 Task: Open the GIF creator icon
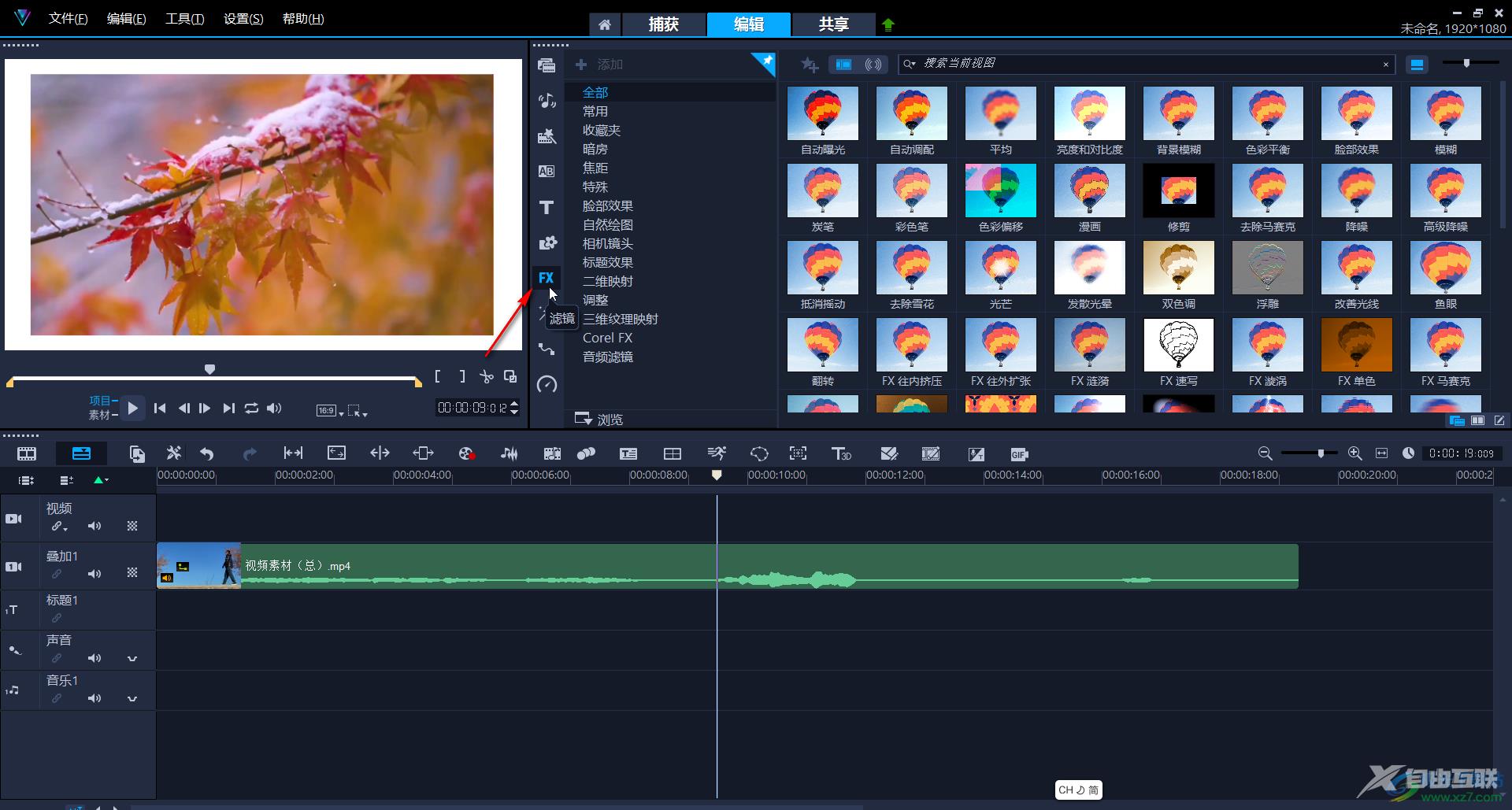[x=1019, y=454]
